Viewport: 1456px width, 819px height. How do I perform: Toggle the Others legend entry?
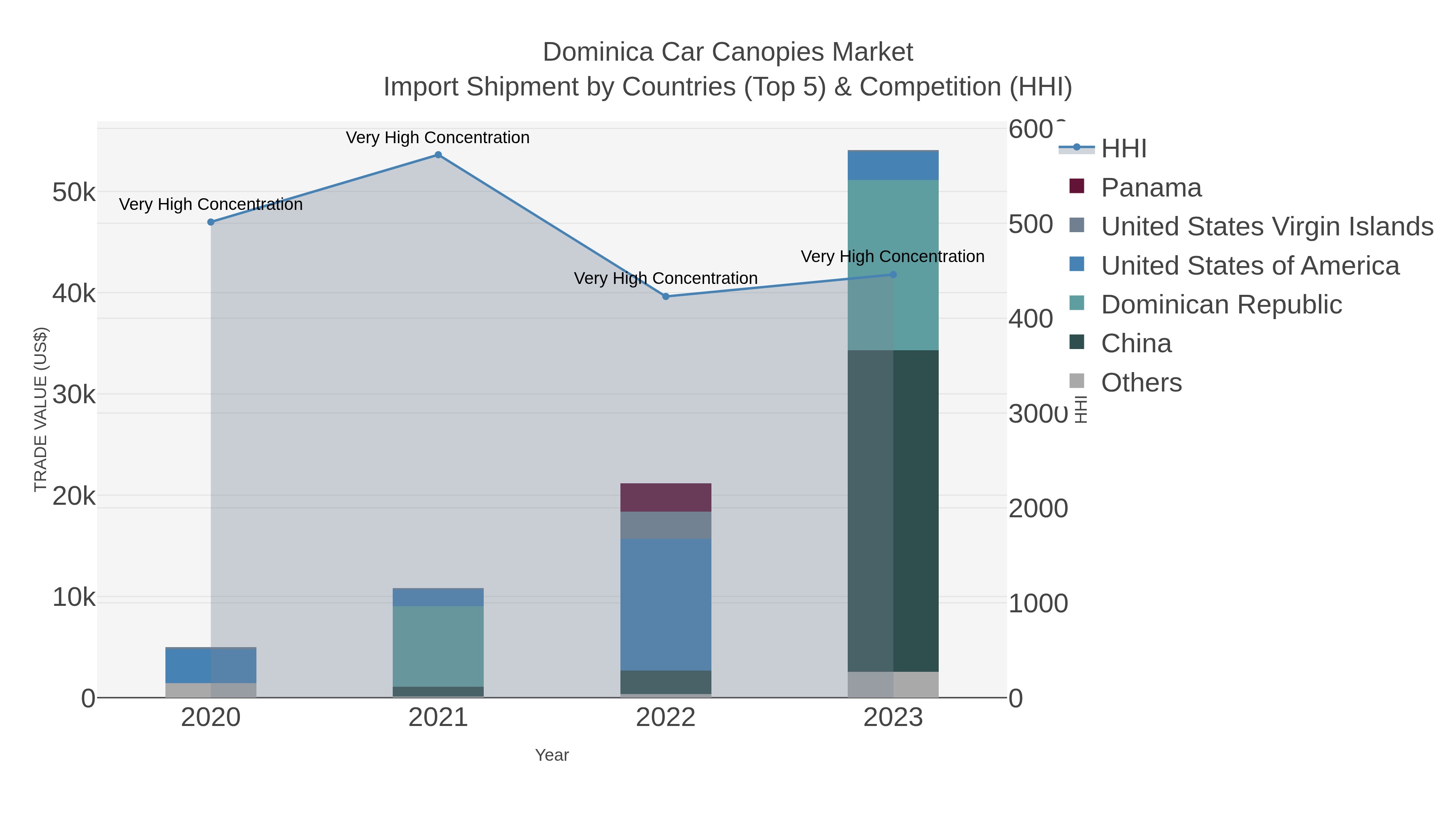pos(1126,383)
